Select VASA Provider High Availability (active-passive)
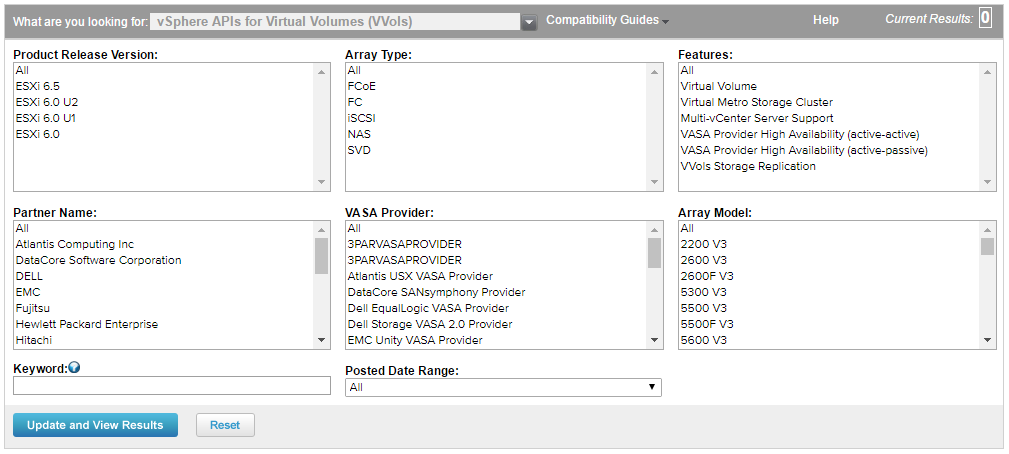 click(x=829, y=150)
